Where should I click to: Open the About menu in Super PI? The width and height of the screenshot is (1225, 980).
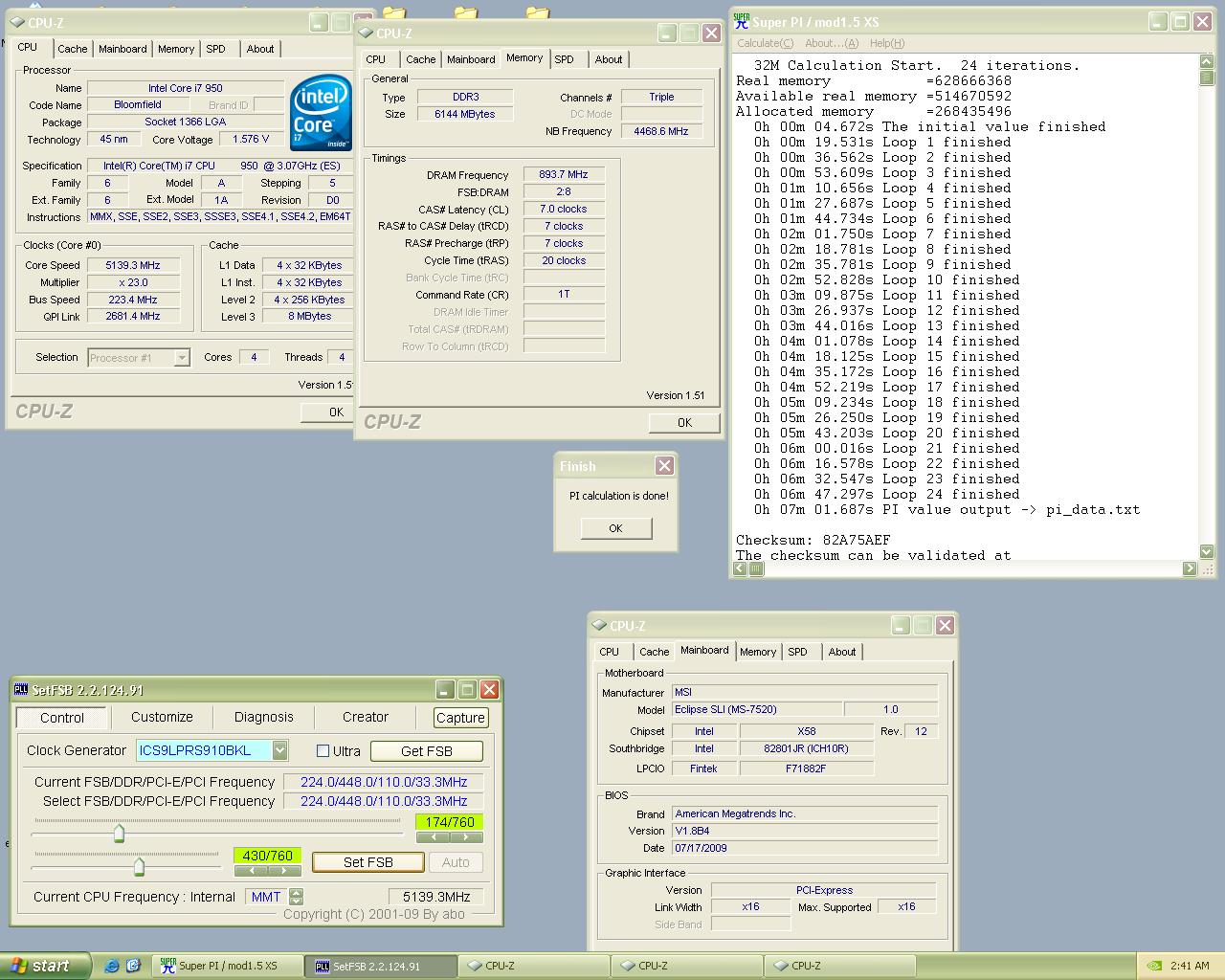pyautogui.click(x=832, y=43)
